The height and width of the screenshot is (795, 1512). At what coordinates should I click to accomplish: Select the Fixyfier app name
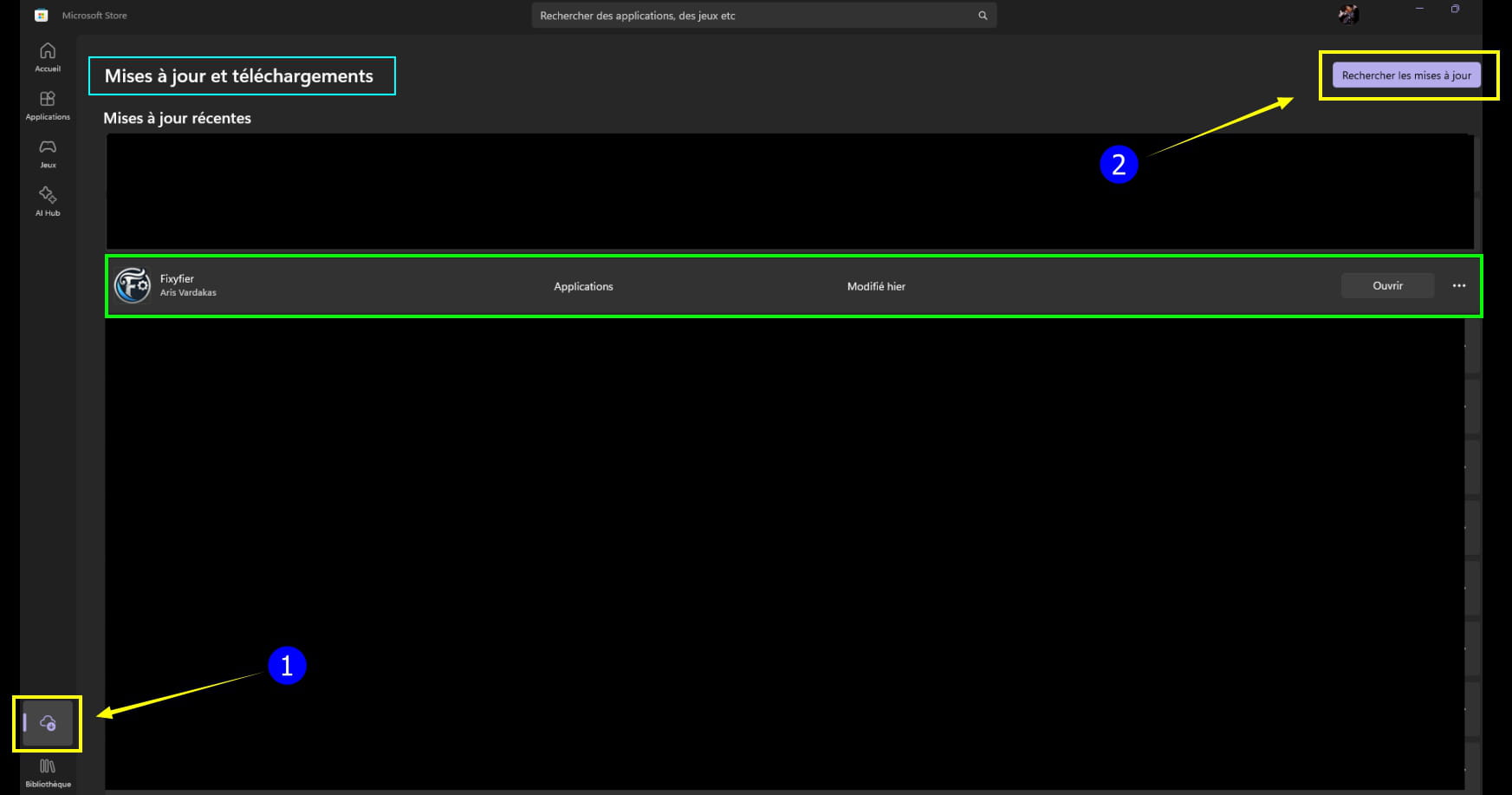[177, 278]
